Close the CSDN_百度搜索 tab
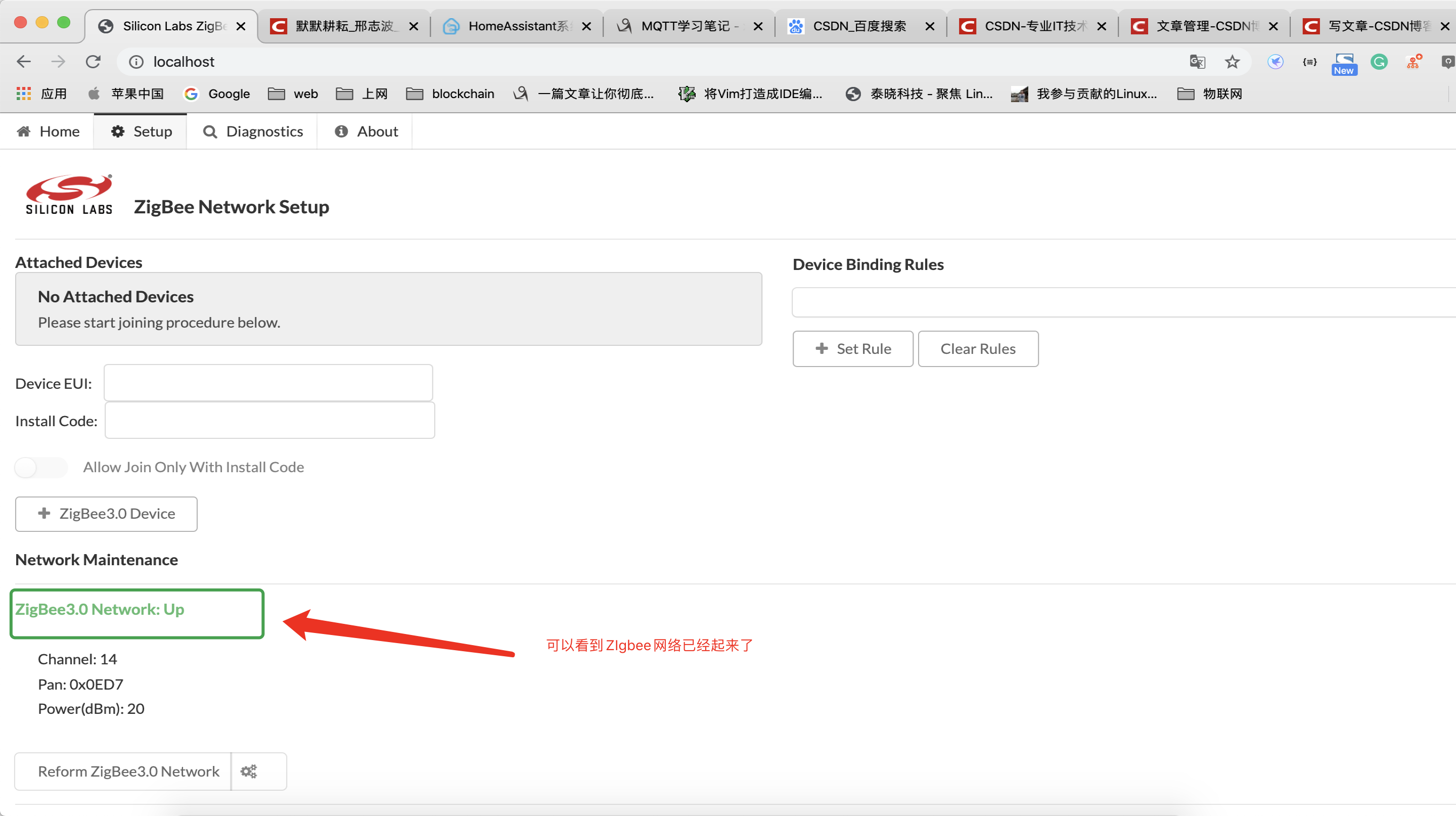The image size is (1456, 816). tap(930, 26)
